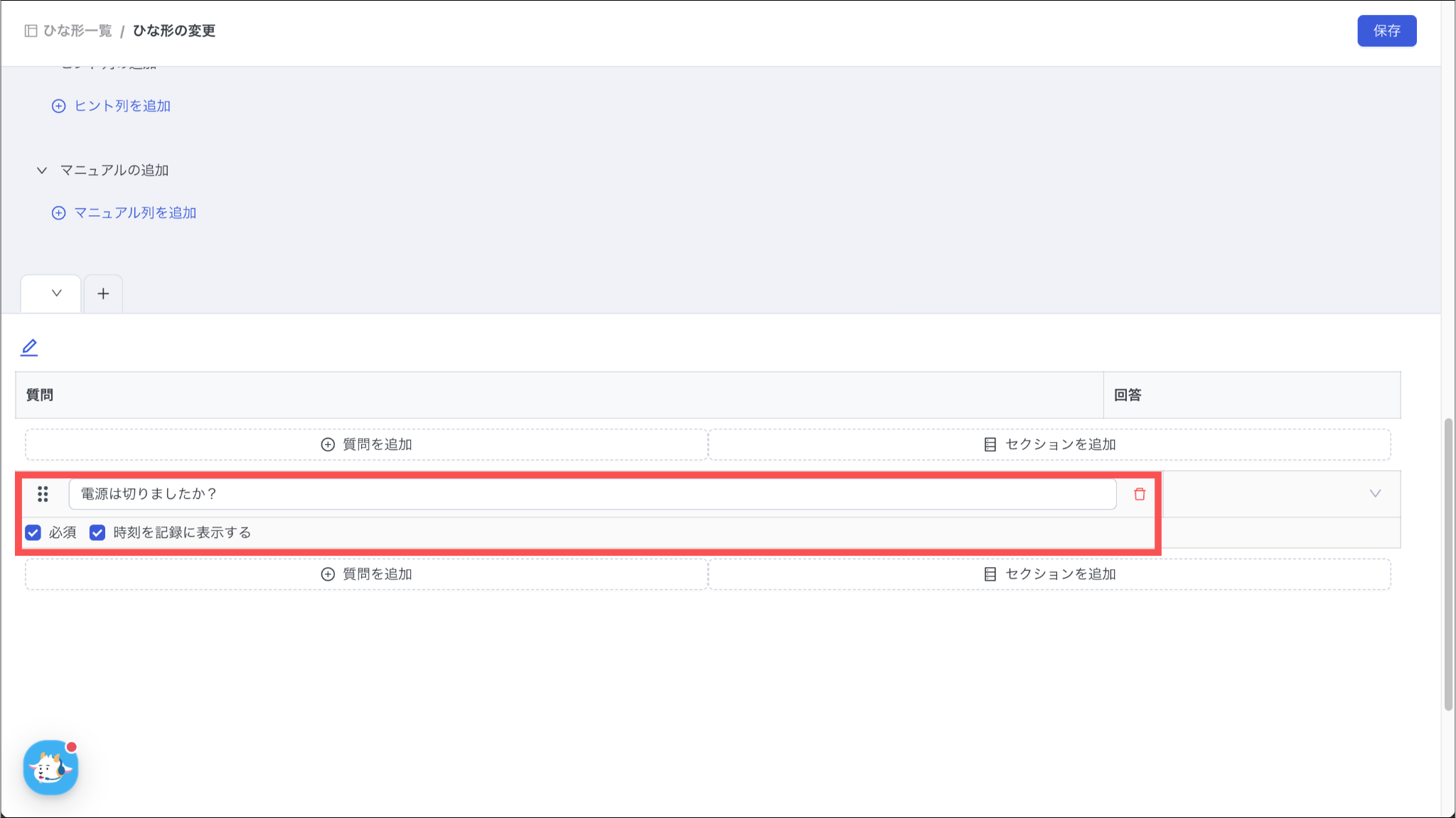Image resolution: width=1456 pixels, height=818 pixels.
Task: Click the pencil edit icon above table
Action: 29,347
